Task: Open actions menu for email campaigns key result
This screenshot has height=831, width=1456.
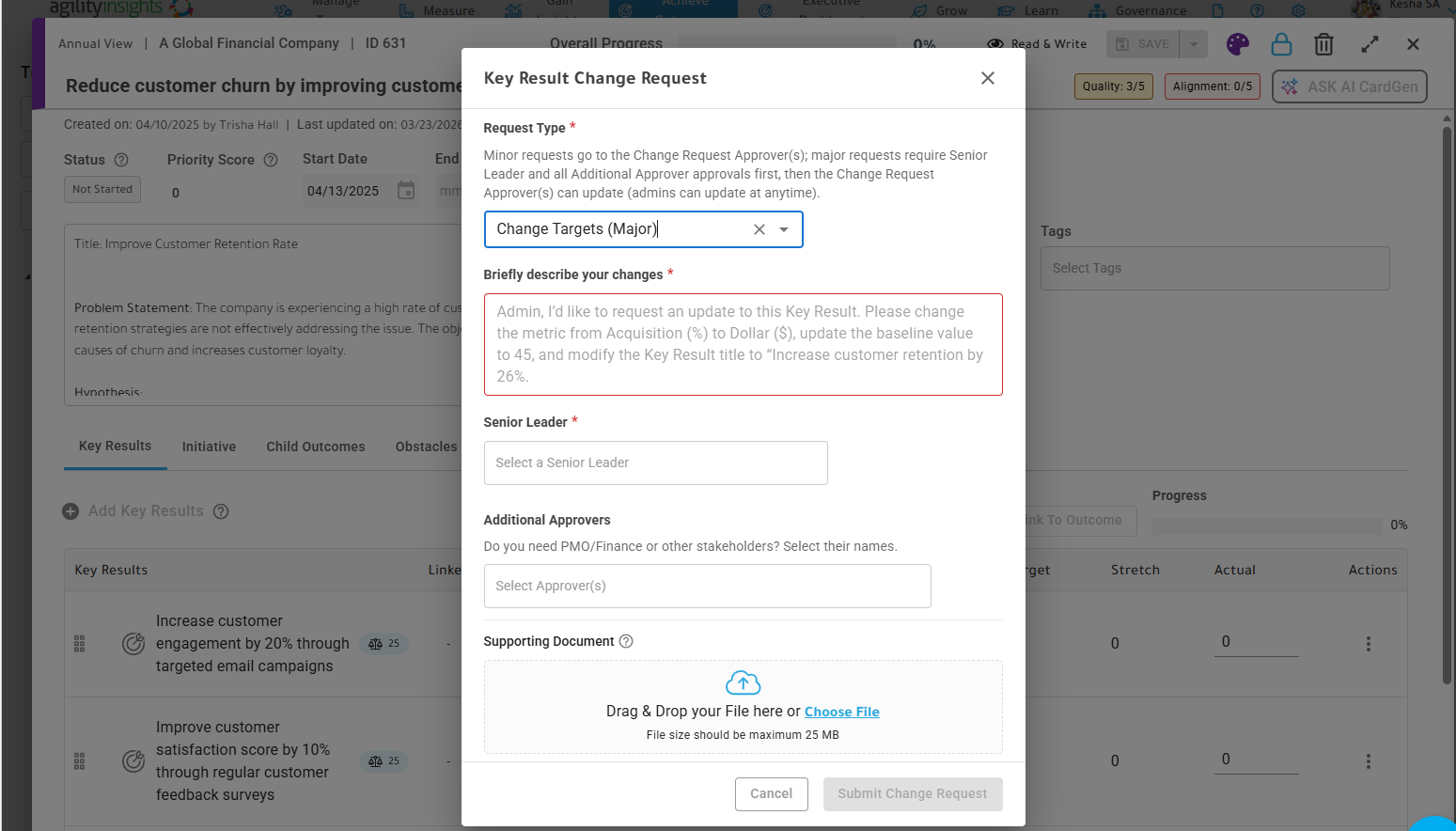Action: pos(1368,644)
